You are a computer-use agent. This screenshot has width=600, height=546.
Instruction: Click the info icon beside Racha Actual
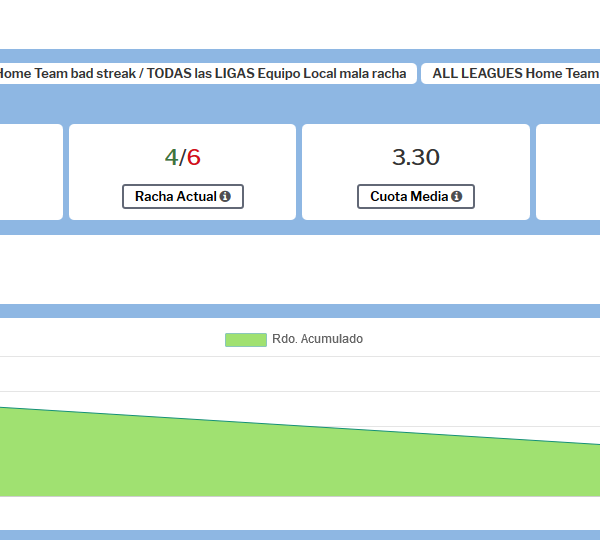point(225,197)
